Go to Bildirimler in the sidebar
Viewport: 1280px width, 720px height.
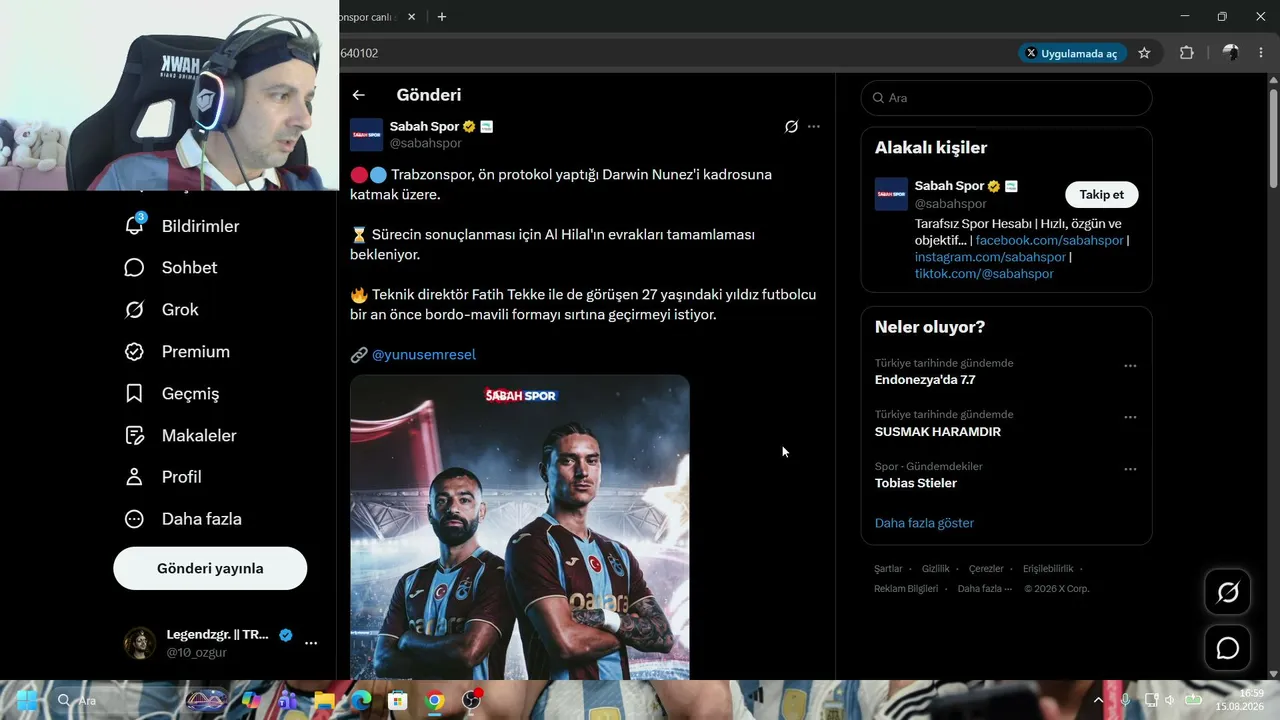coord(200,226)
